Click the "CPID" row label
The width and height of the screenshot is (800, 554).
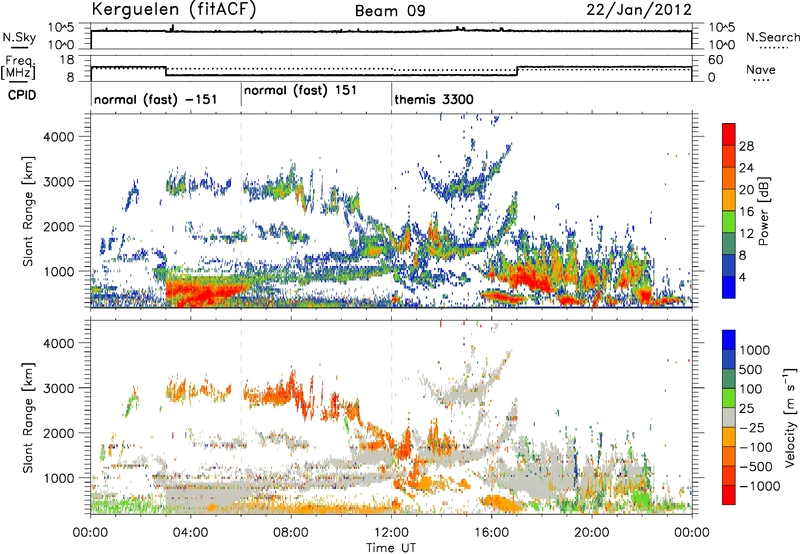pyautogui.click(x=22, y=95)
